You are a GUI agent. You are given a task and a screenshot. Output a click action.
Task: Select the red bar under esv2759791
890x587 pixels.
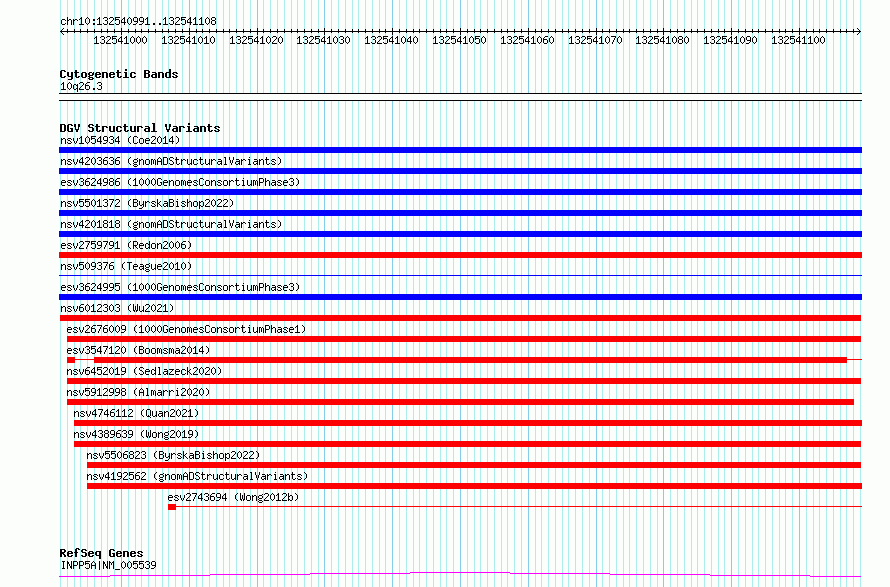coord(460,255)
